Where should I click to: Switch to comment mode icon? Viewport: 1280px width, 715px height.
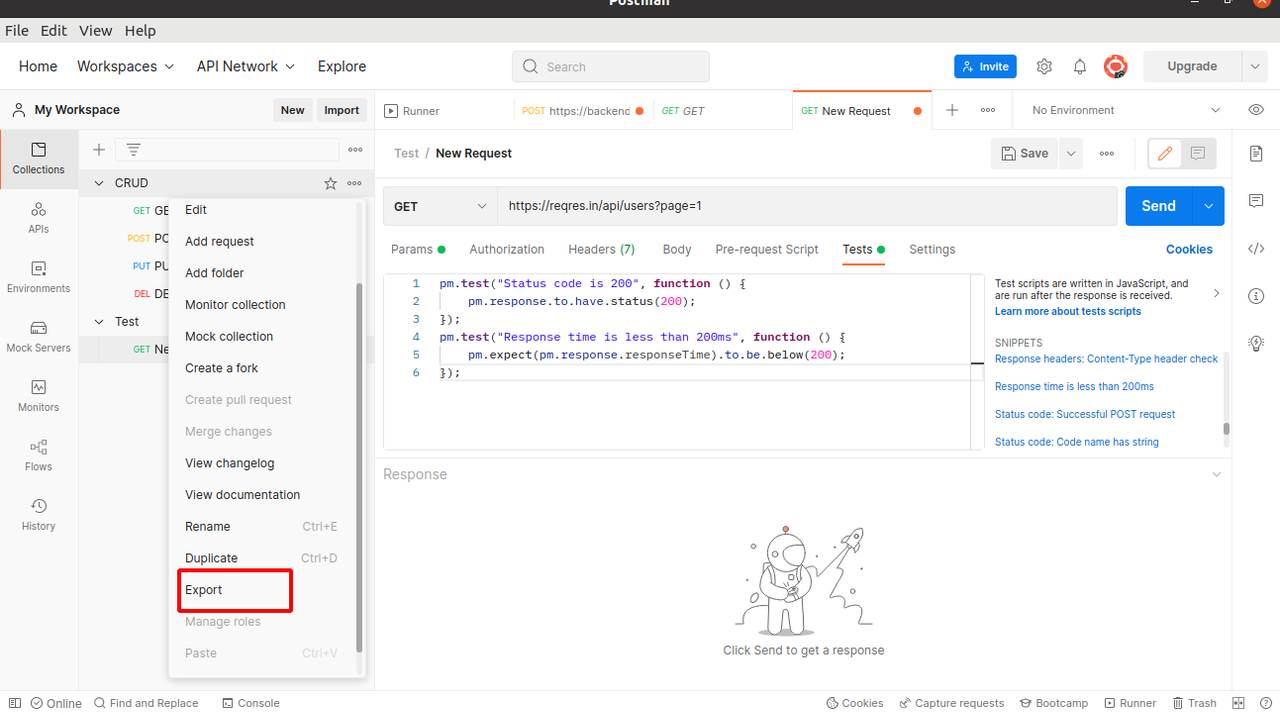1198,153
